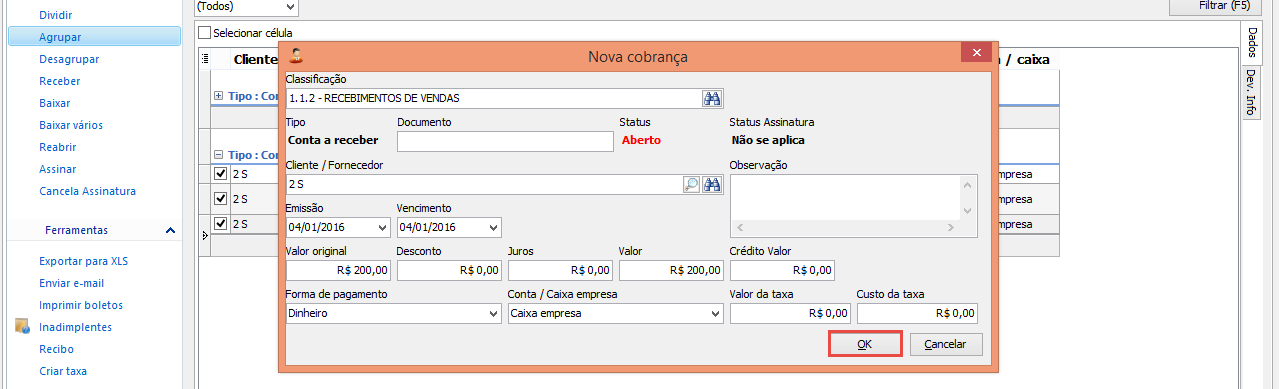Click Observação vertical scrollbar down arrow
This screenshot has height=389, width=1279.
click(x=968, y=211)
